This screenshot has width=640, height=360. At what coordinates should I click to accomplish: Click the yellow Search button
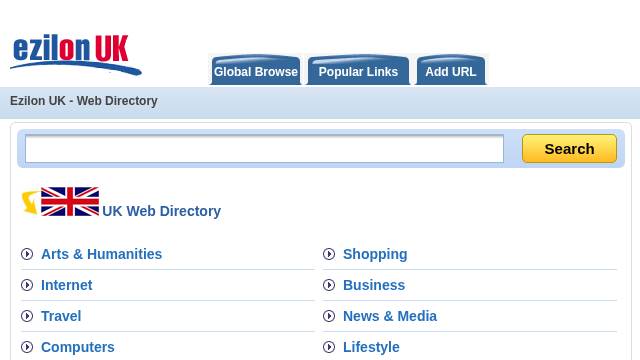point(569,149)
